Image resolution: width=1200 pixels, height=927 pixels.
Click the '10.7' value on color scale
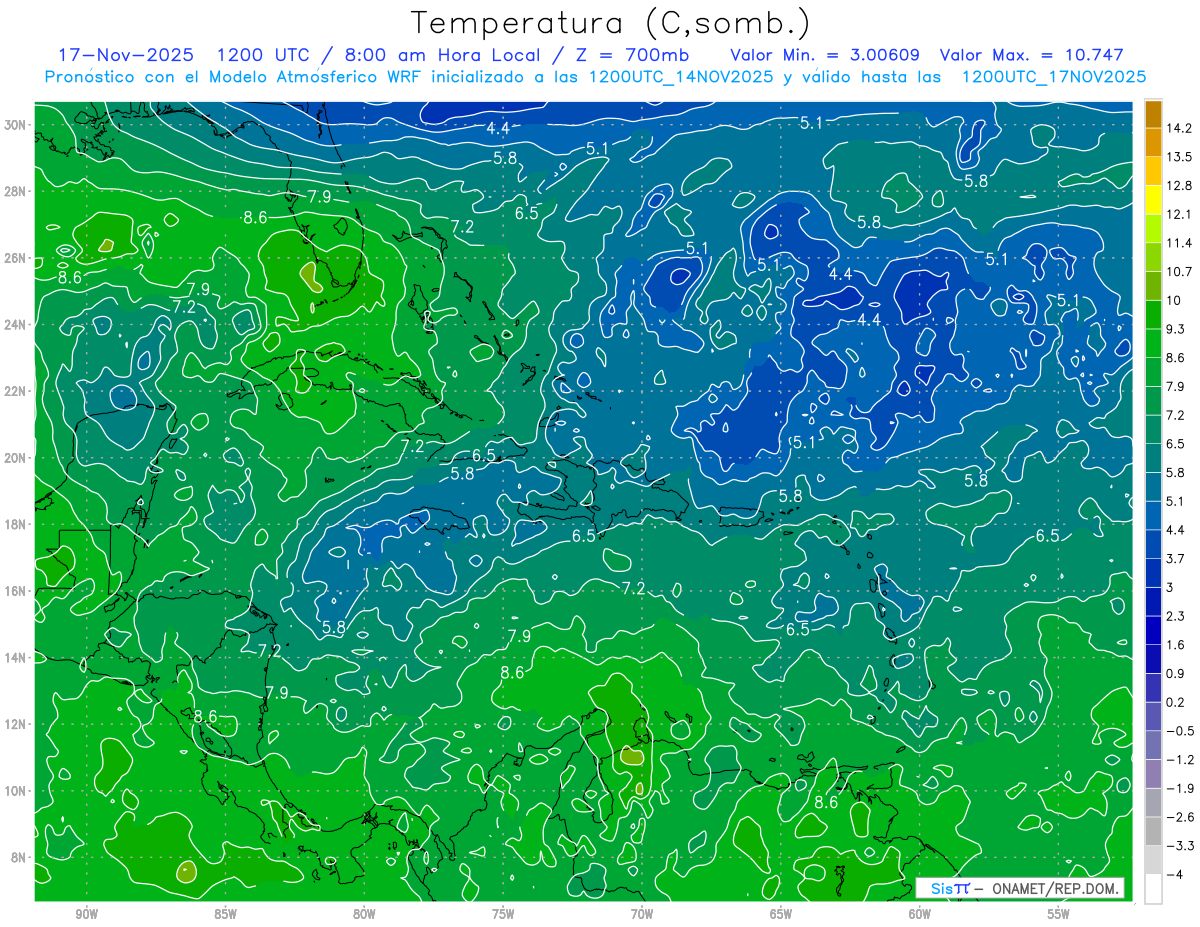click(x=1181, y=272)
